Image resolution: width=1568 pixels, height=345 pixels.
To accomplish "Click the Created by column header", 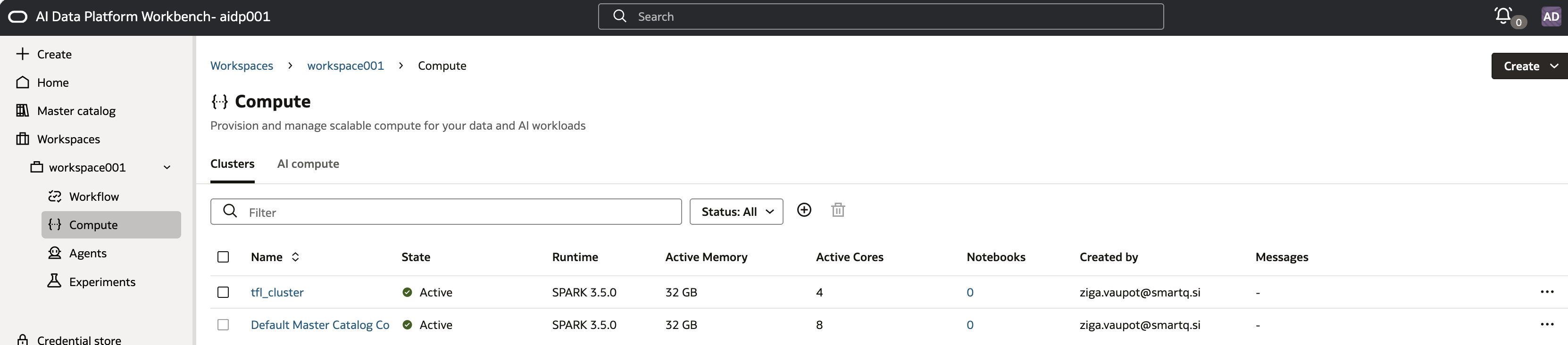I will click(x=1109, y=257).
